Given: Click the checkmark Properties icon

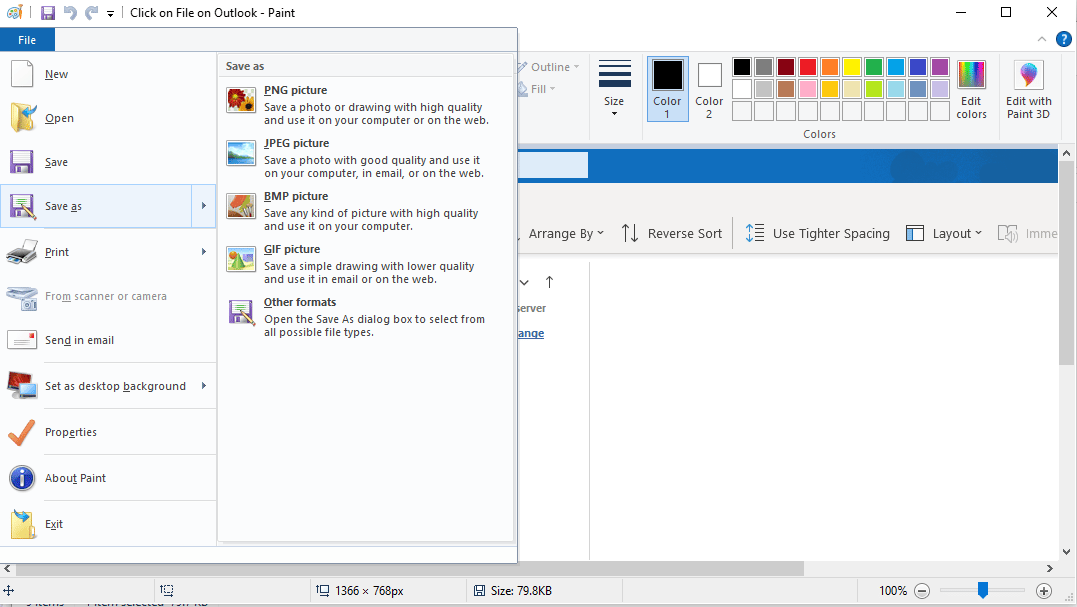Looking at the screenshot, I should 21,432.
